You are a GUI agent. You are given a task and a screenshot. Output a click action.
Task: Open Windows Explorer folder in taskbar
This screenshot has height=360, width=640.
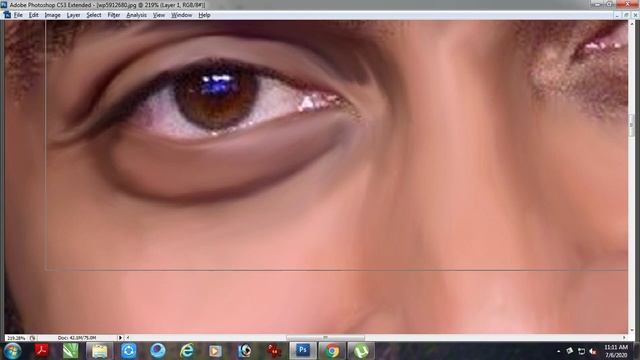coord(100,351)
